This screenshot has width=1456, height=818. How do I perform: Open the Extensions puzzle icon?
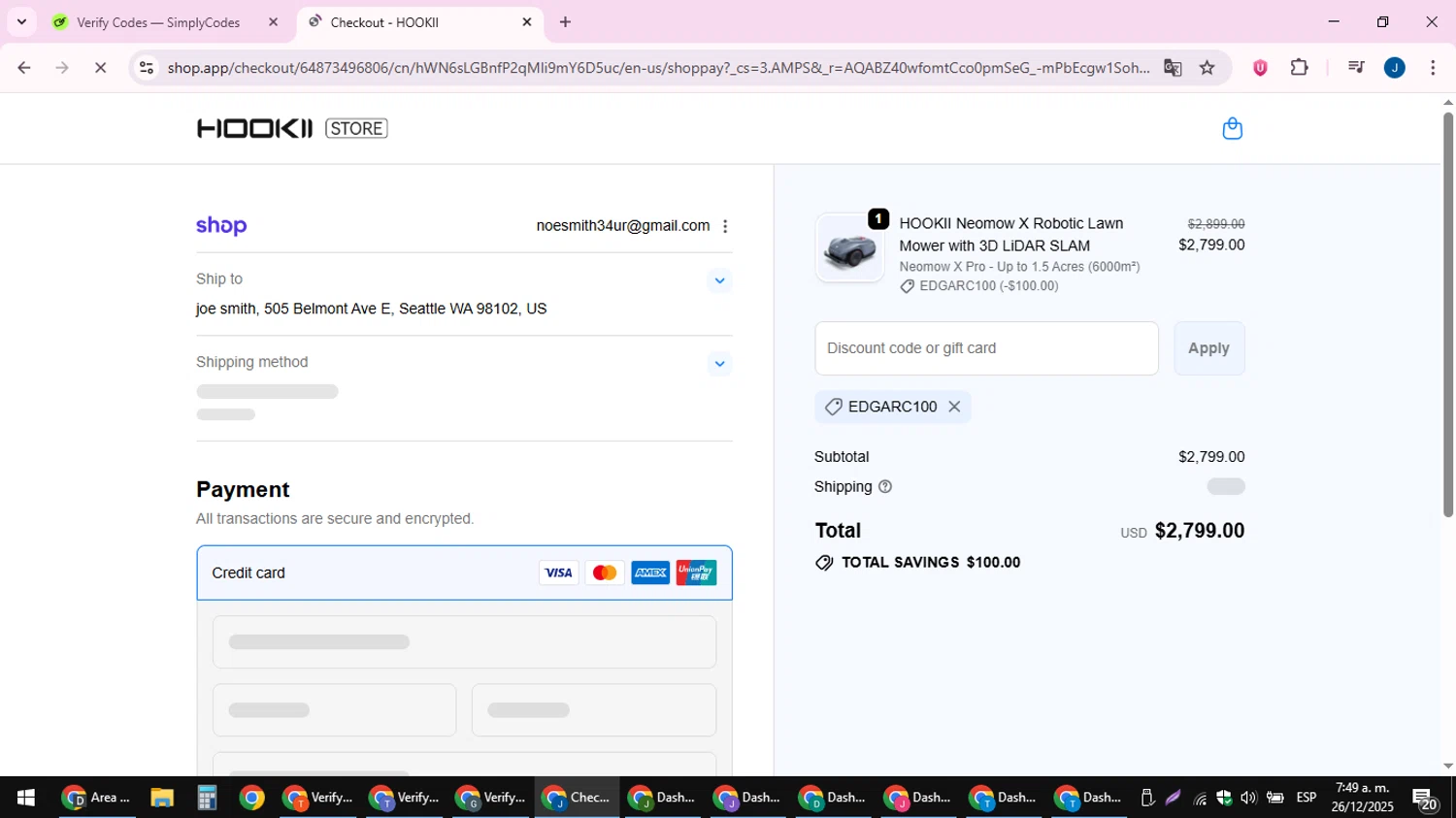pyautogui.click(x=1299, y=68)
